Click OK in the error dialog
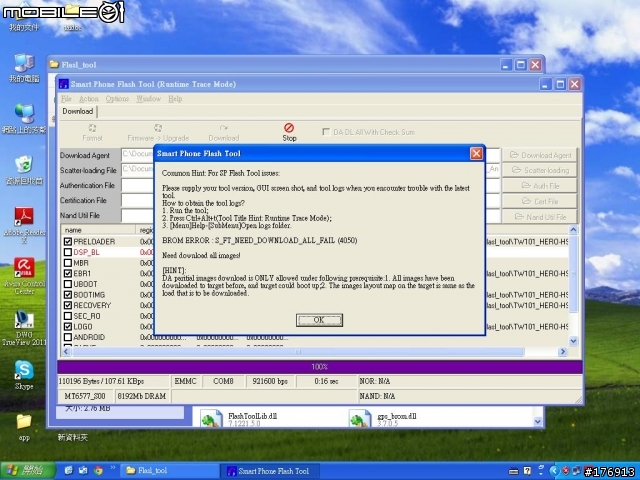The height and width of the screenshot is (480, 640). (319, 320)
